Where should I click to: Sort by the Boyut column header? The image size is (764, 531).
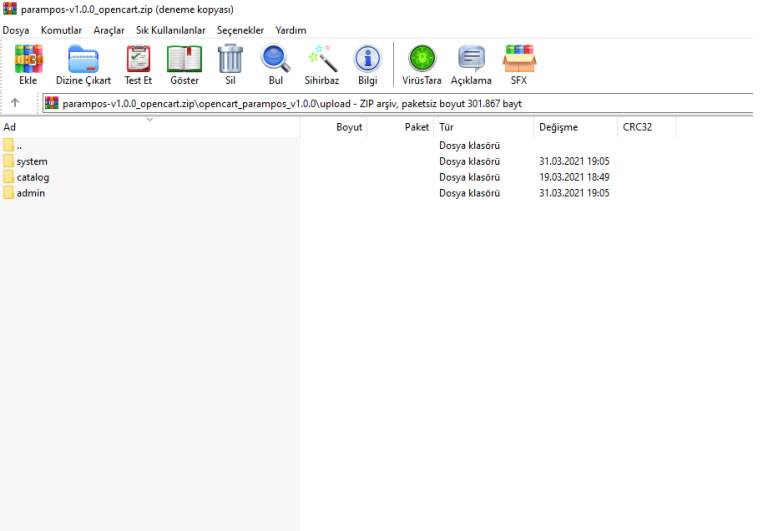[x=334, y=127]
